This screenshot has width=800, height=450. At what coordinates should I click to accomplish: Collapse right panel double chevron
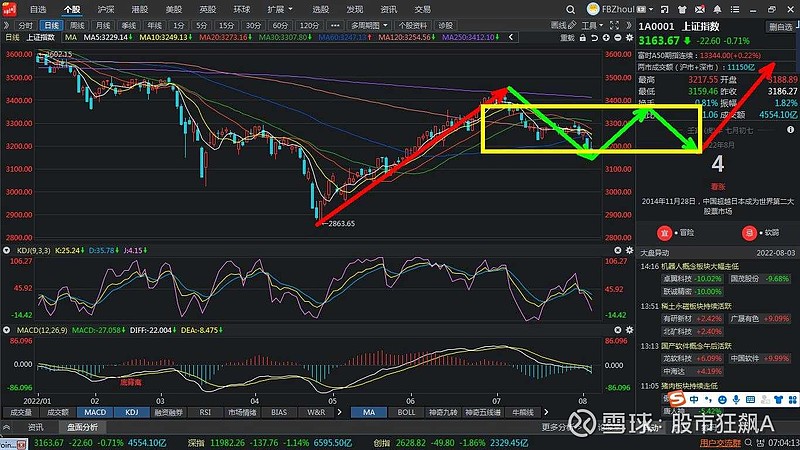629,25
